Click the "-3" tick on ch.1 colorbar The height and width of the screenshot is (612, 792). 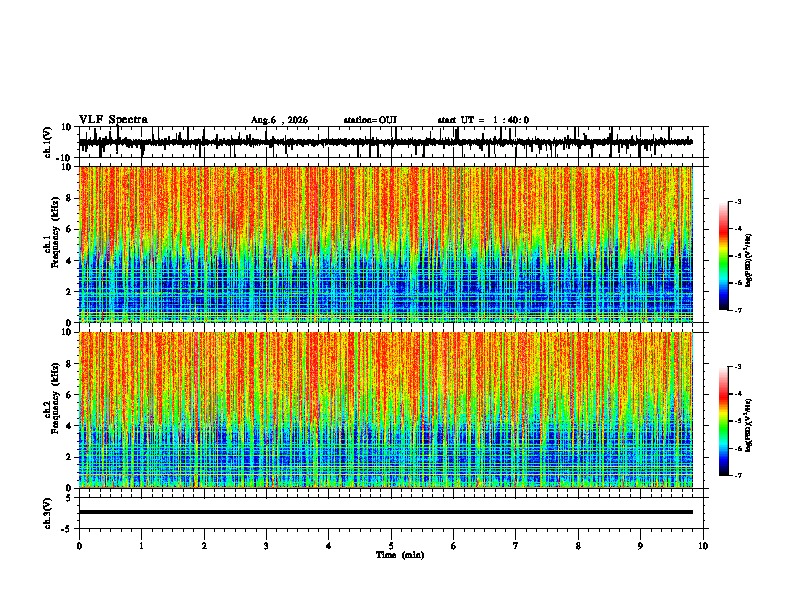tap(737, 201)
